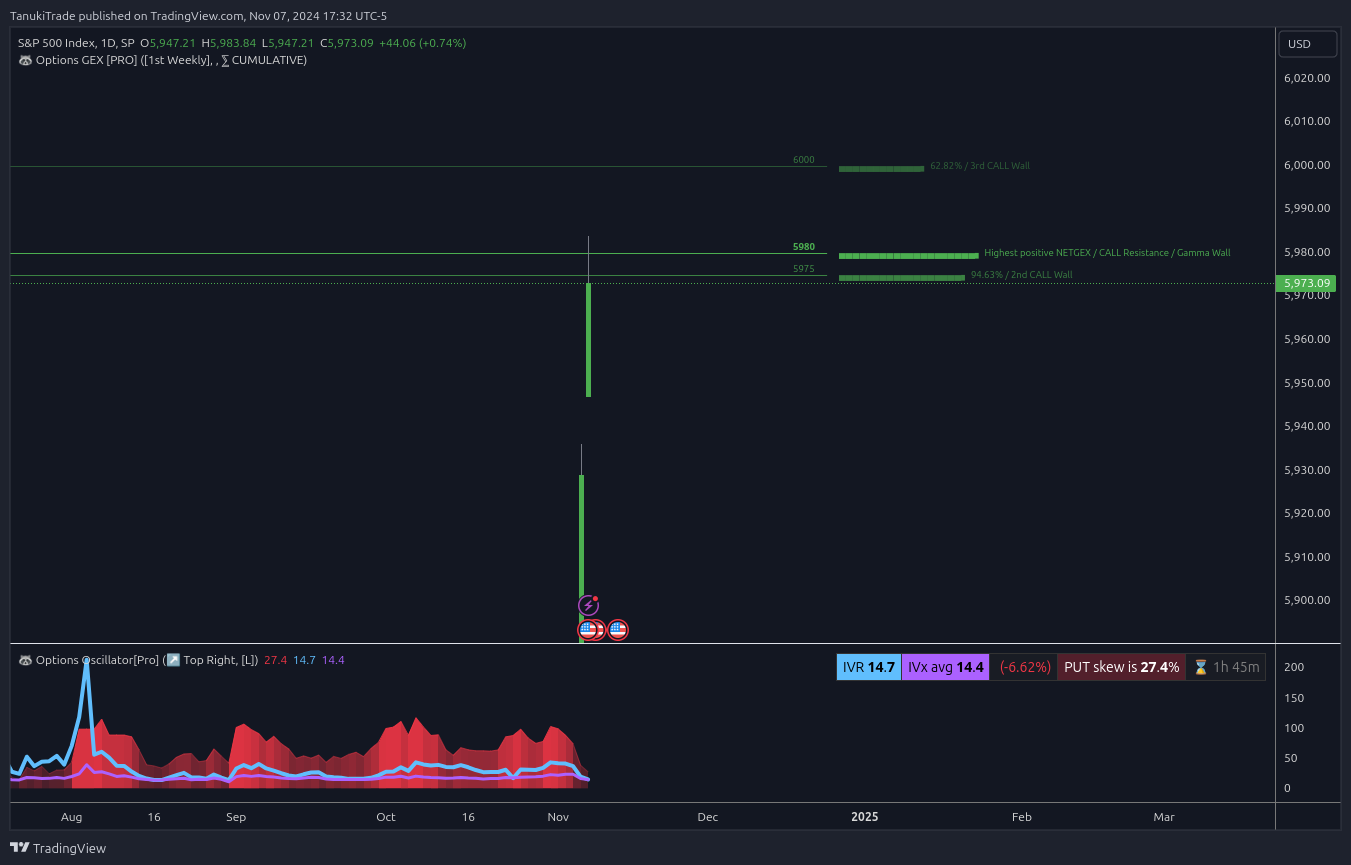Click the PUT skew is 27.4% box

(x=1121, y=667)
